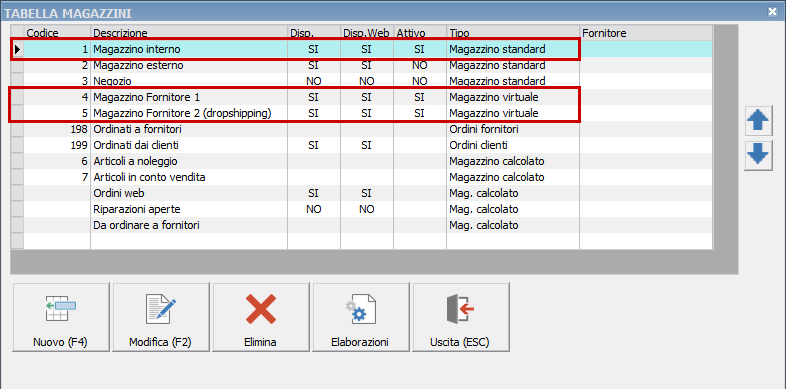Click Tipo cell 'Ordini clienti'
Viewport: 786px width, 389px height.
pyautogui.click(x=513, y=145)
